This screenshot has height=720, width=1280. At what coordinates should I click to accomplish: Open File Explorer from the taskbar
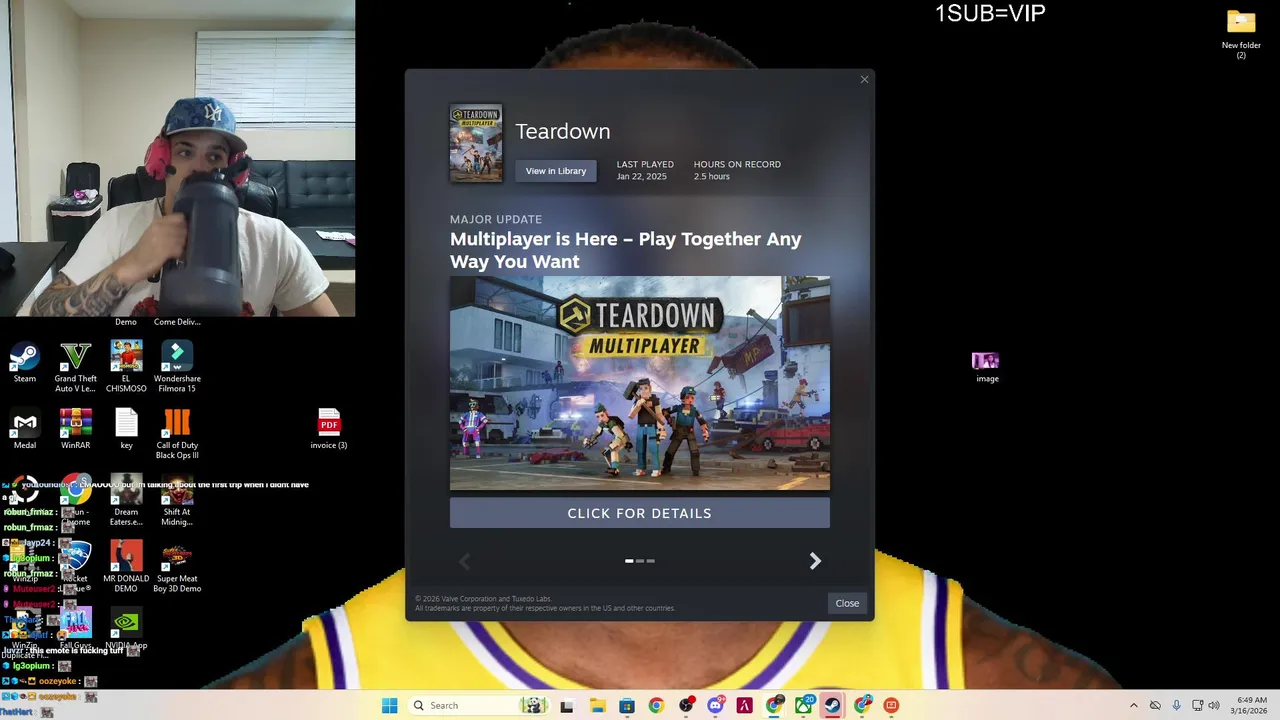597,706
